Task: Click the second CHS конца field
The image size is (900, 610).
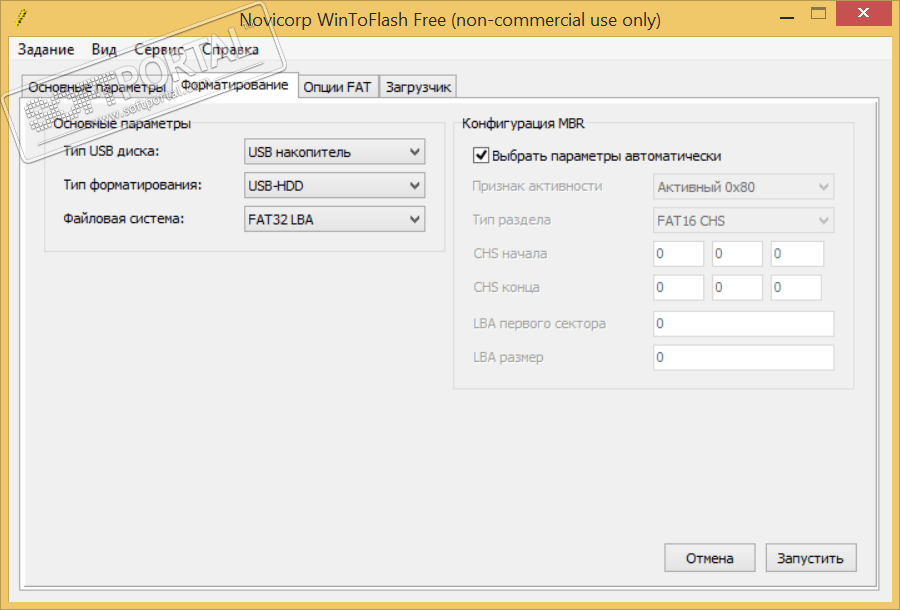Action: pyautogui.click(x=738, y=287)
